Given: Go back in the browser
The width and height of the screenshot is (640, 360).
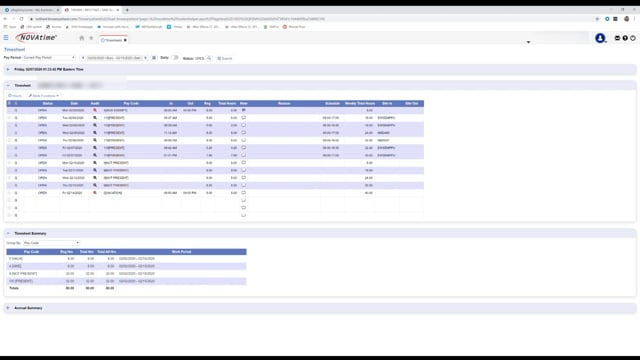Looking at the screenshot, I should pyautogui.click(x=5, y=19).
